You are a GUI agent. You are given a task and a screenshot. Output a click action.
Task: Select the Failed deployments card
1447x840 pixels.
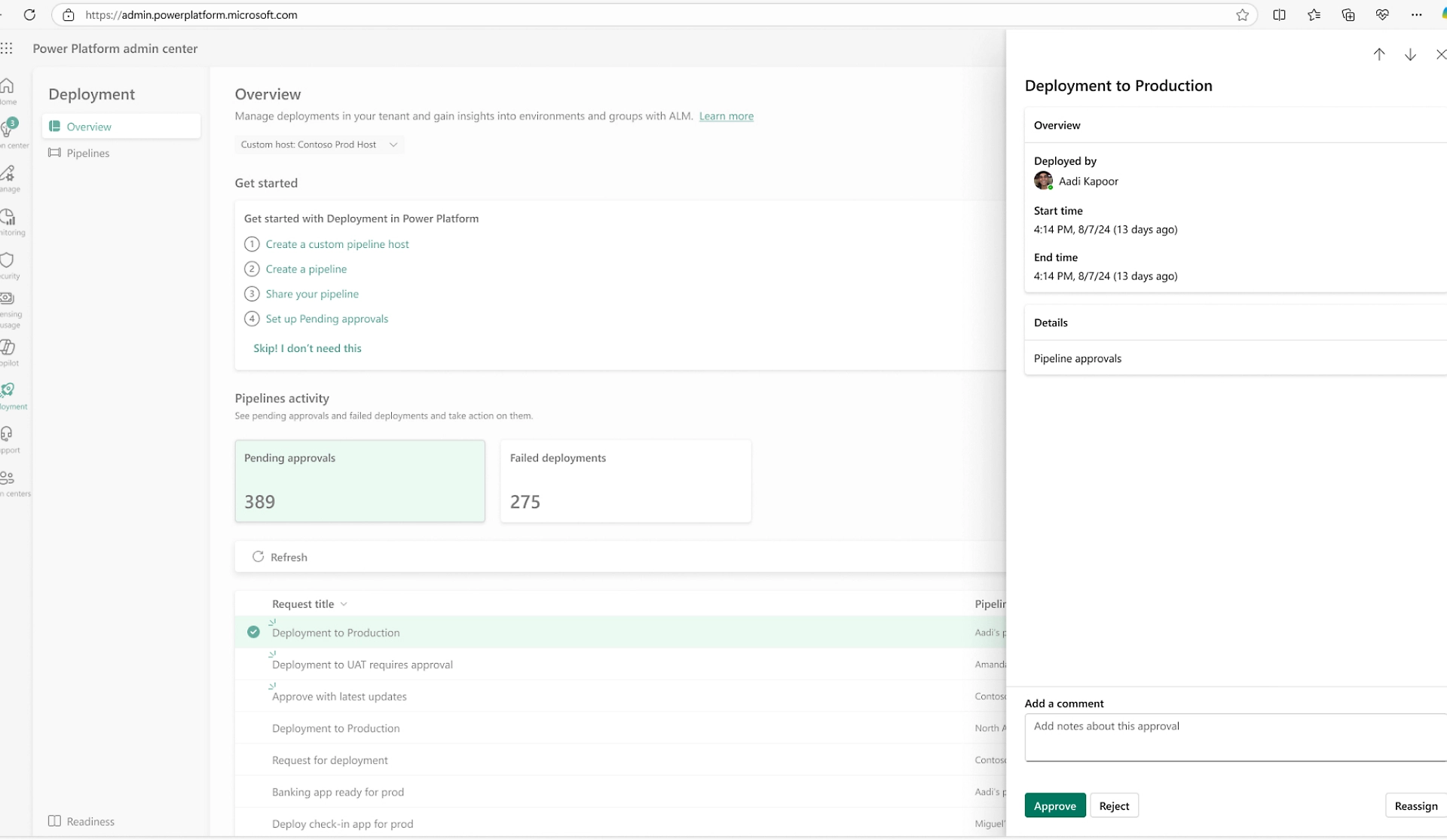[x=625, y=481]
